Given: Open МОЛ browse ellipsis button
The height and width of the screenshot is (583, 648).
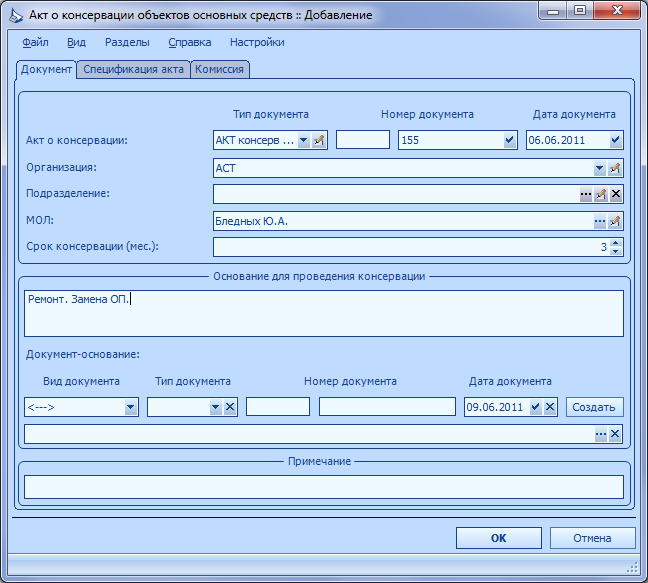Looking at the screenshot, I should (600, 221).
